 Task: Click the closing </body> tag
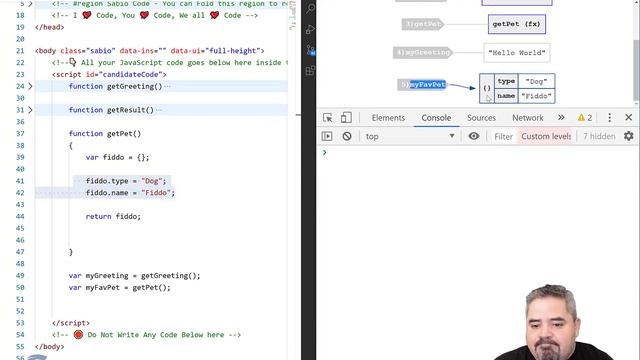pos(49,347)
